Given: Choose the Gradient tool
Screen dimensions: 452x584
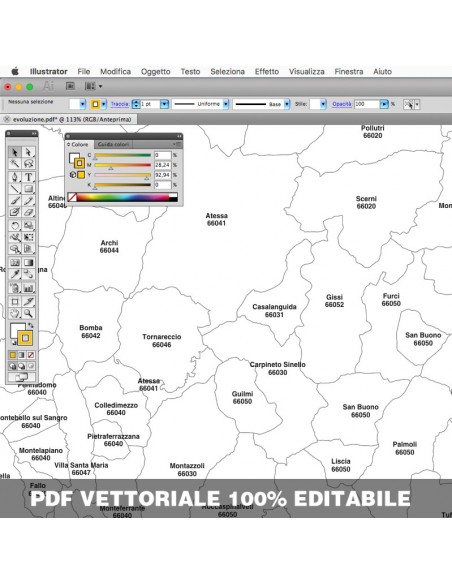Looking at the screenshot, I should pyautogui.click(x=29, y=263).
